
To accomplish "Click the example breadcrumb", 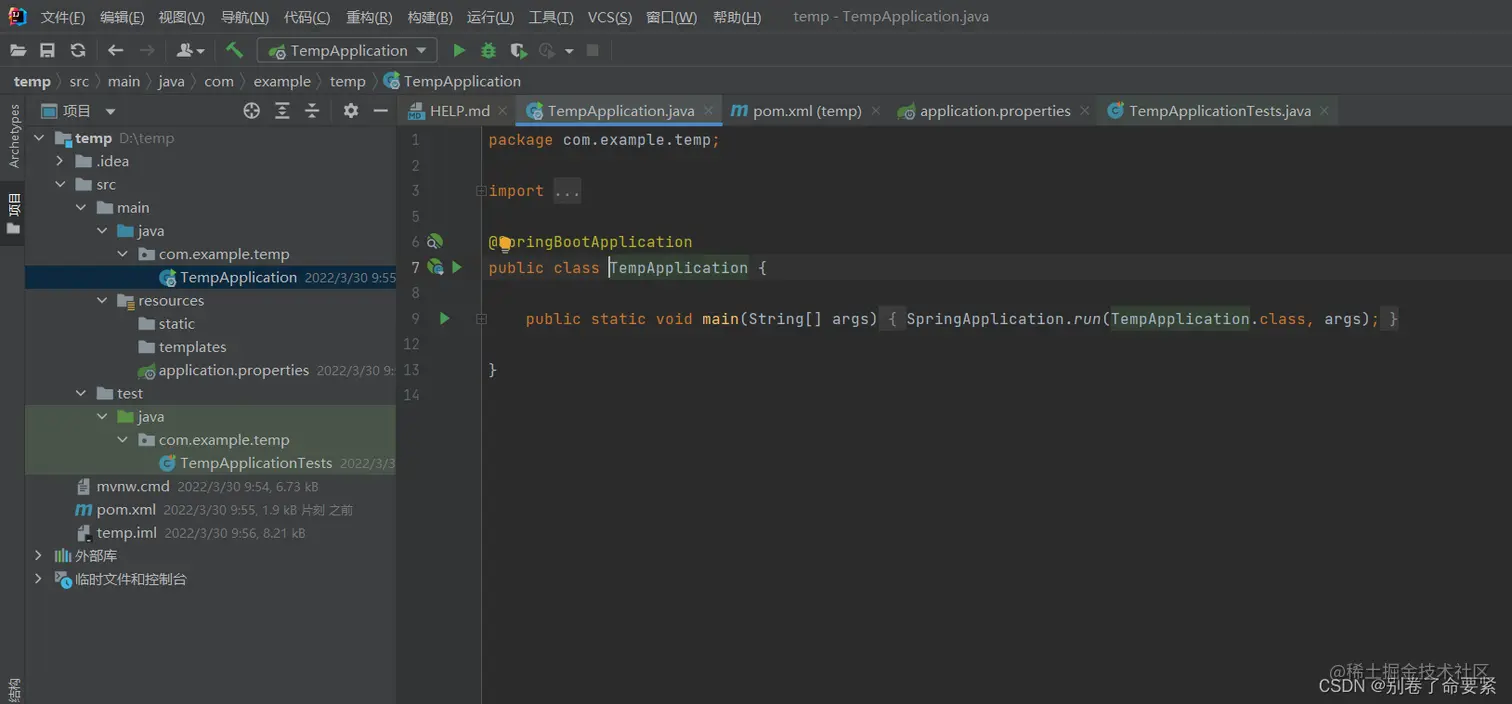I will click(282, 81).
